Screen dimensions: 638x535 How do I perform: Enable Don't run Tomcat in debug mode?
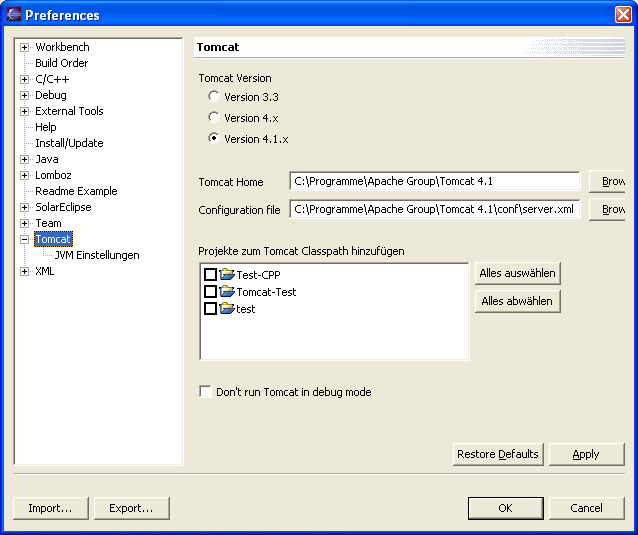206,392
